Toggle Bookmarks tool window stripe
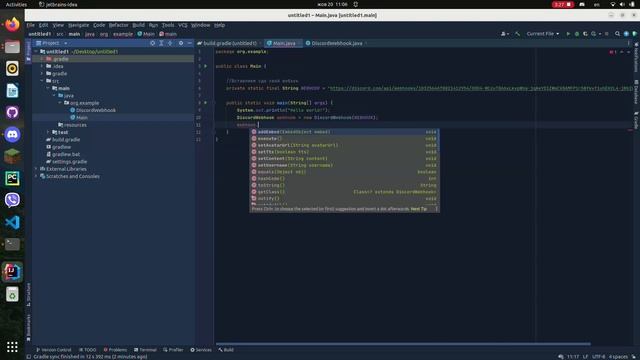Viewport: 640px width, 360px height. coord(28,328)
